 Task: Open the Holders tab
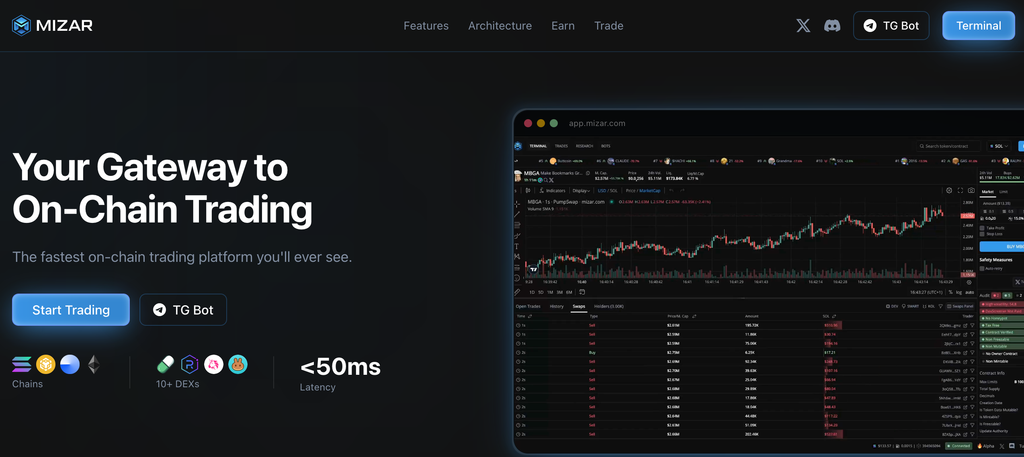point(609,306)
